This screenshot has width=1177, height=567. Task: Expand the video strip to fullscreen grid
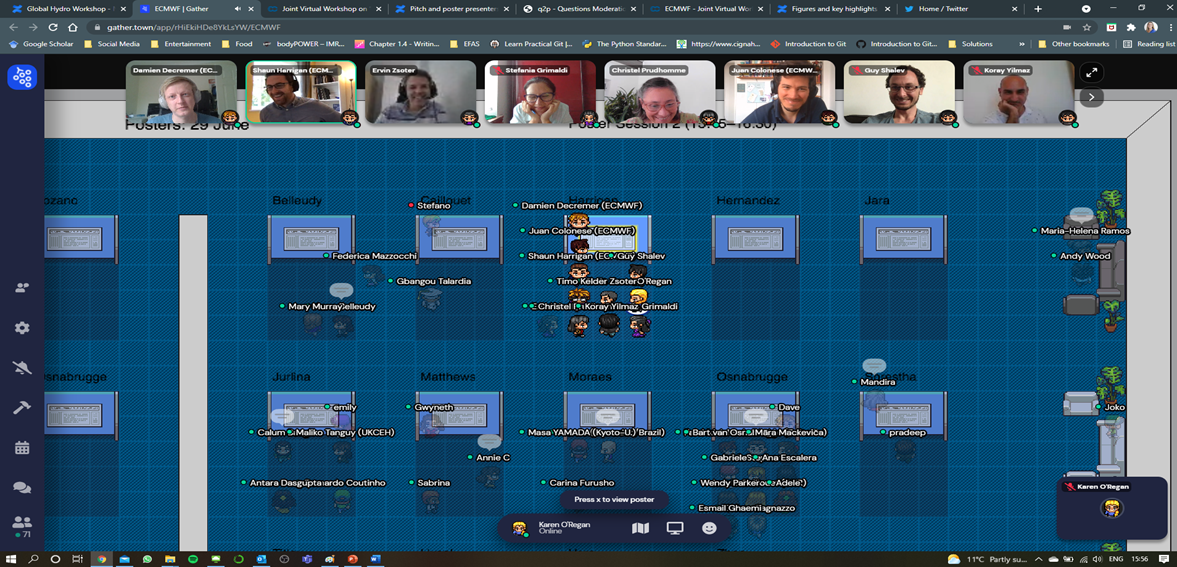pos(1091,73)
